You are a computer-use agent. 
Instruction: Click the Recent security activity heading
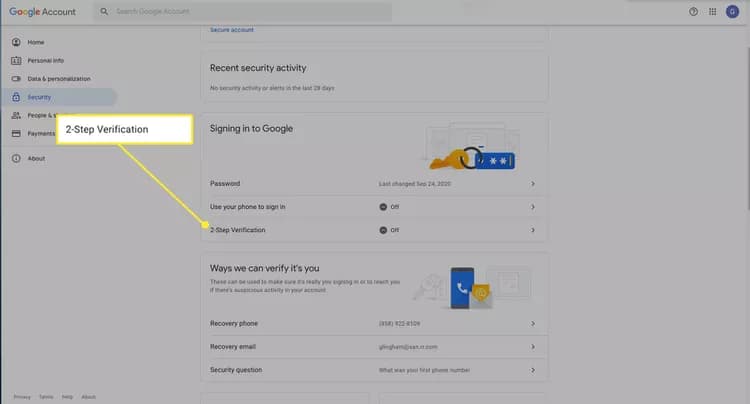(258, 68)
